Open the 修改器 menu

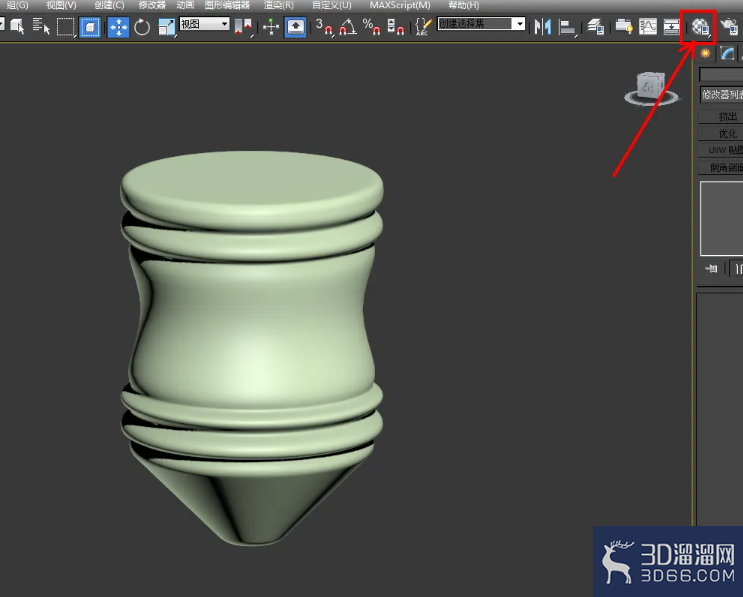(x=152, y=5)
